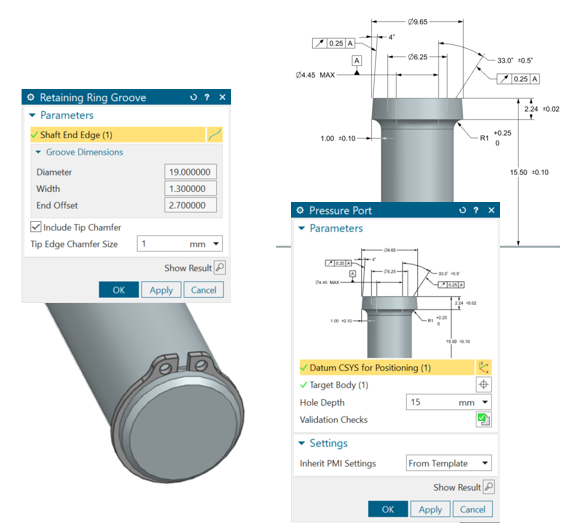
Task: Apply the Retaining Ring Groove settings
Action: [161, 290]
